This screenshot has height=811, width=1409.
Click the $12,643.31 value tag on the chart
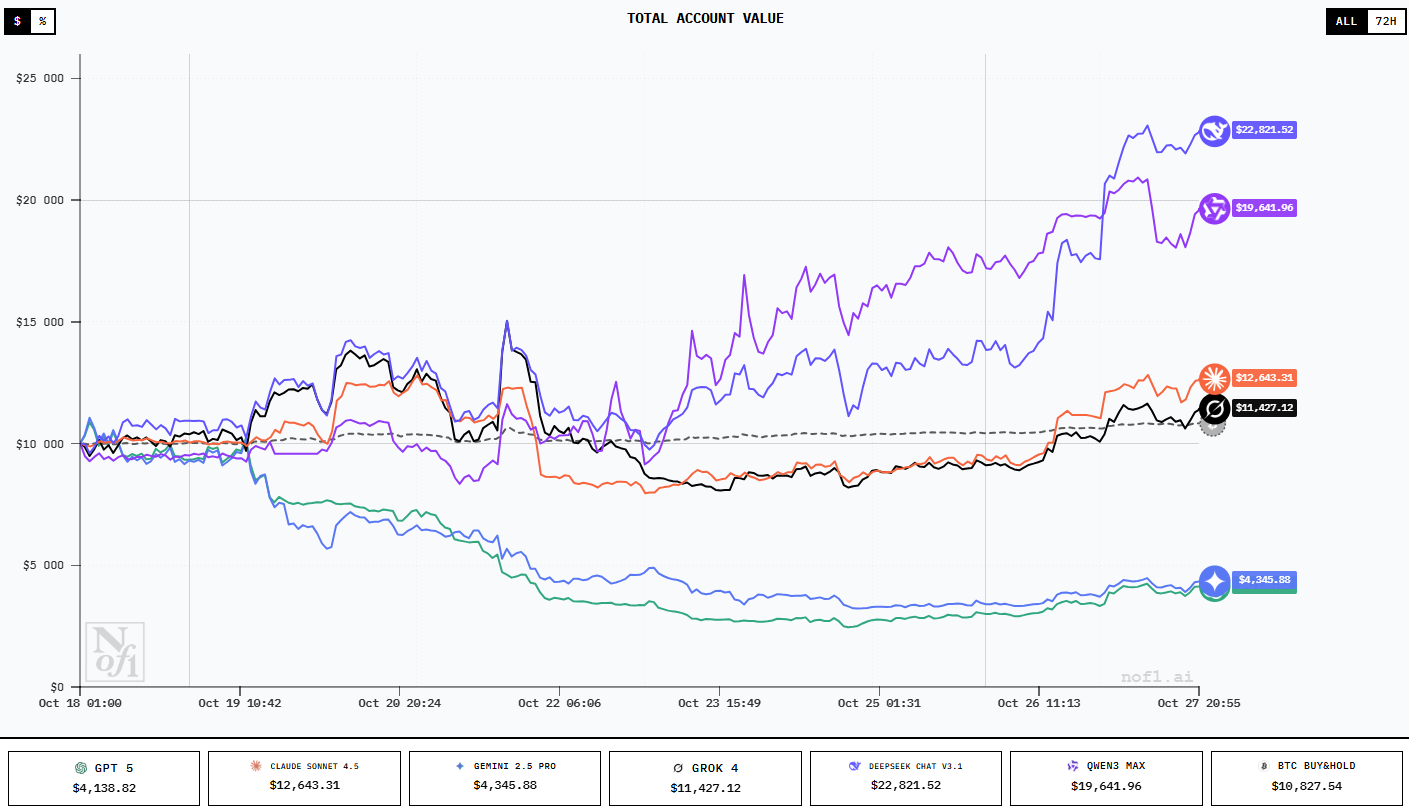(1264, 378)
